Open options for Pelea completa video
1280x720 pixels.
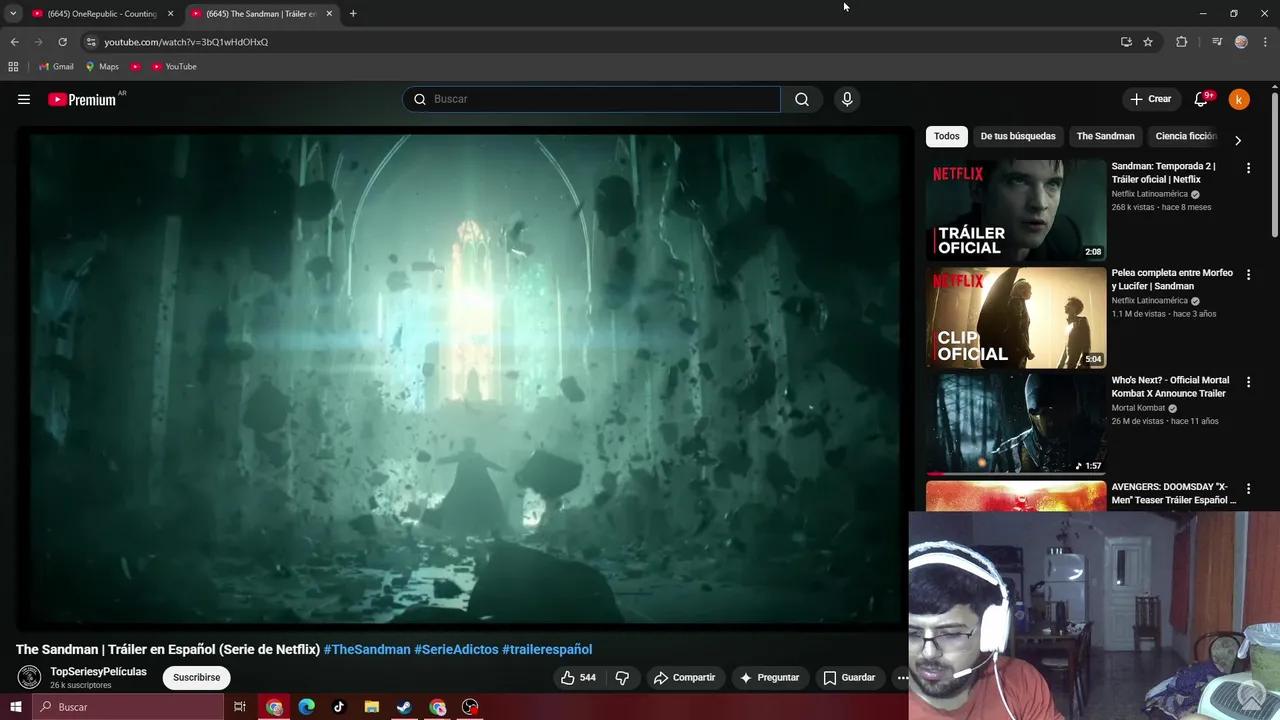[1248, 275]
